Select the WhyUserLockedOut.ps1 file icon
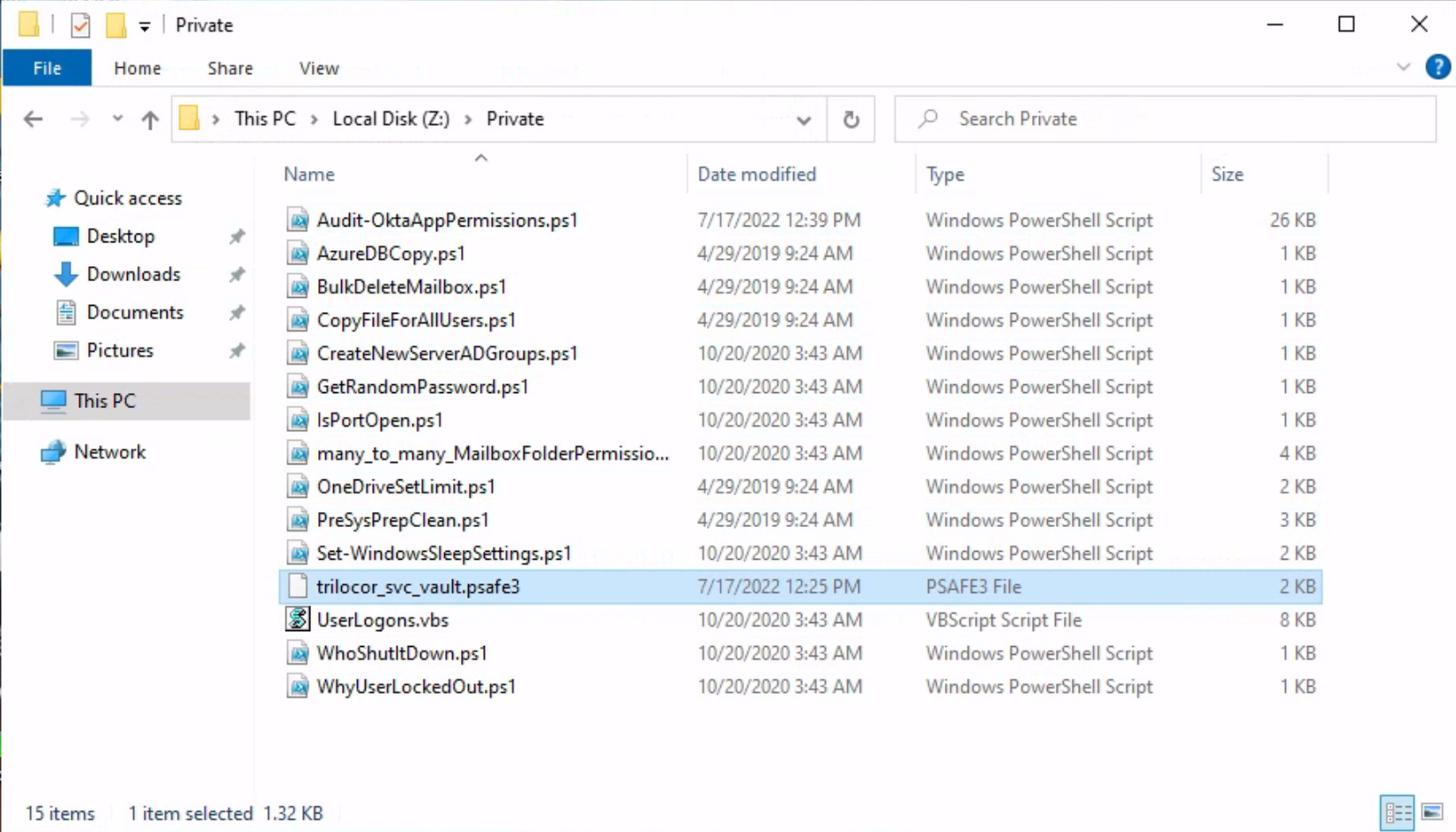Image resolution: width=1456 pixels, height=832 pixels. (x=298, y=687)
